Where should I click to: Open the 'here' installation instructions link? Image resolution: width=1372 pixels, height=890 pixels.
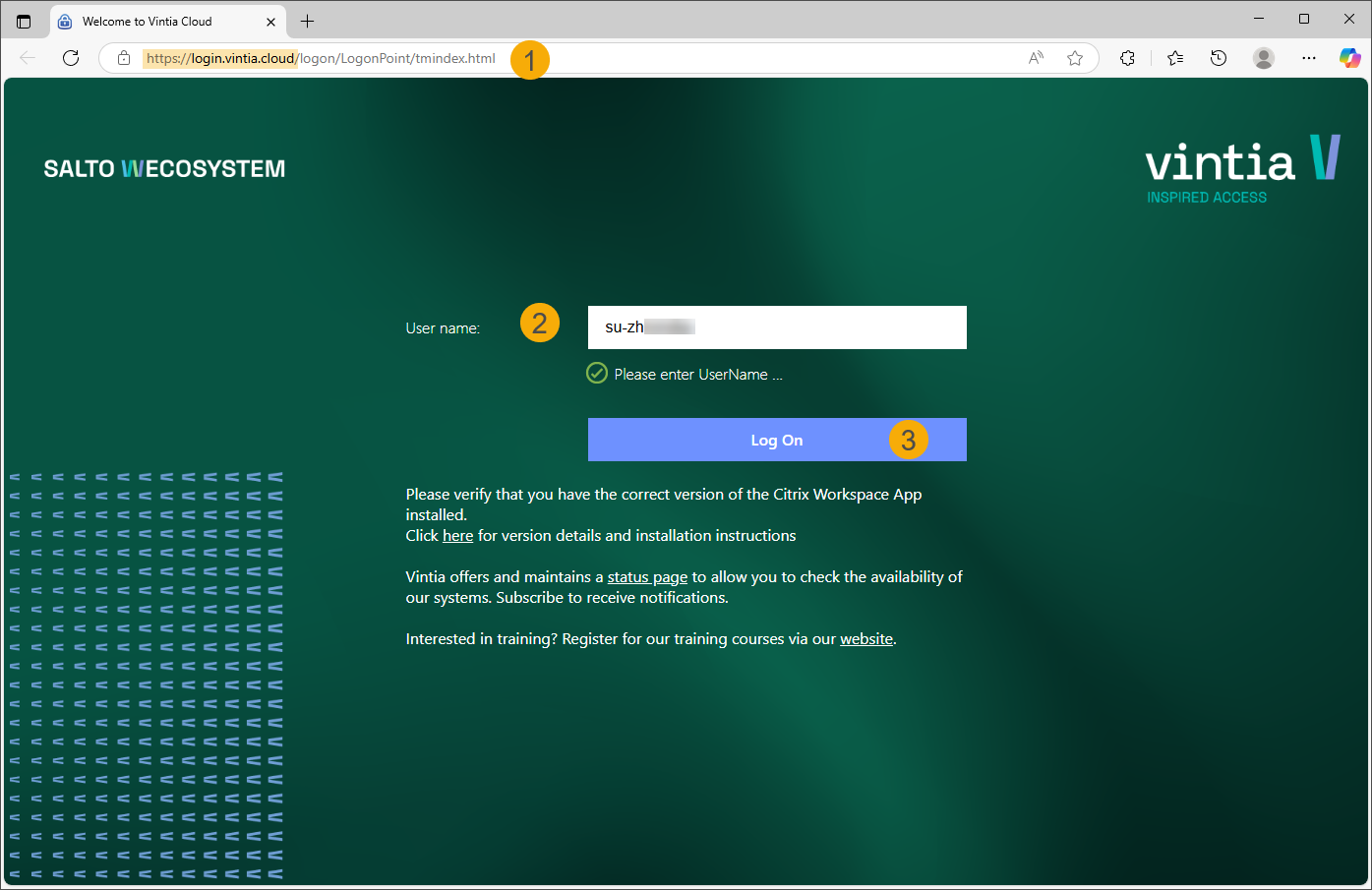coord(457,536)
